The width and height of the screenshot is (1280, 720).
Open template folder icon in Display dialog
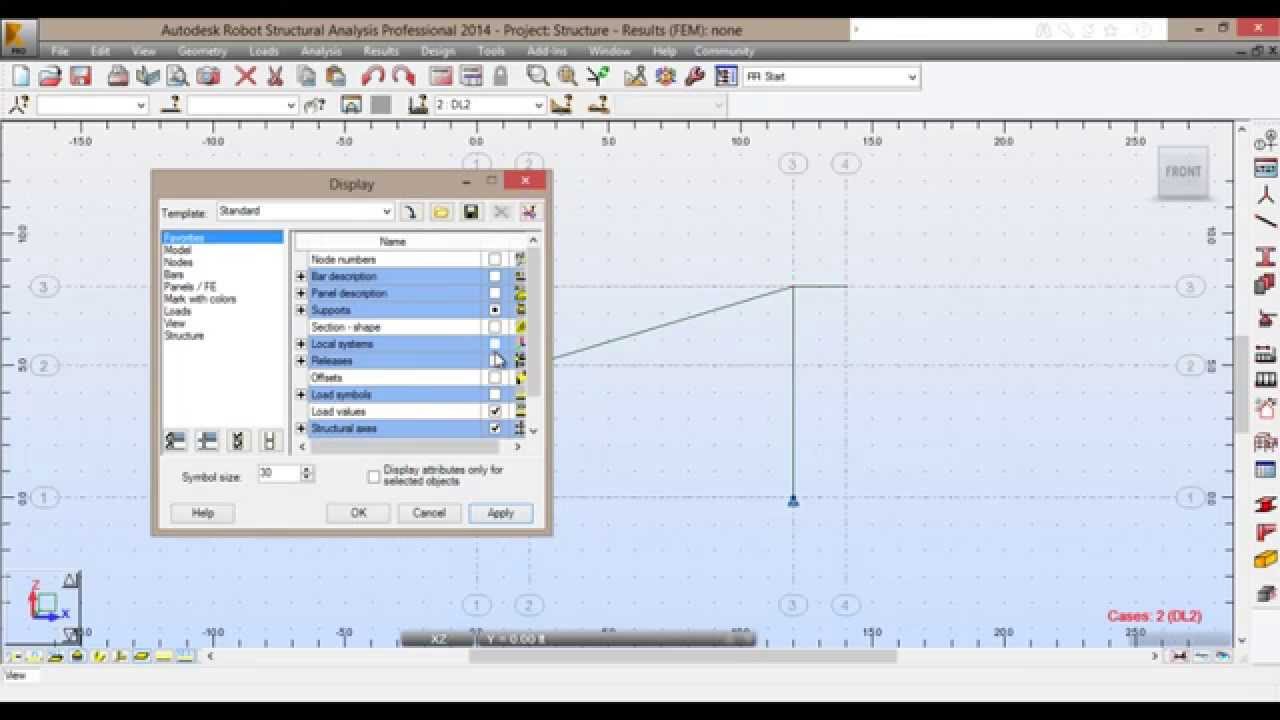pos(441,212)
